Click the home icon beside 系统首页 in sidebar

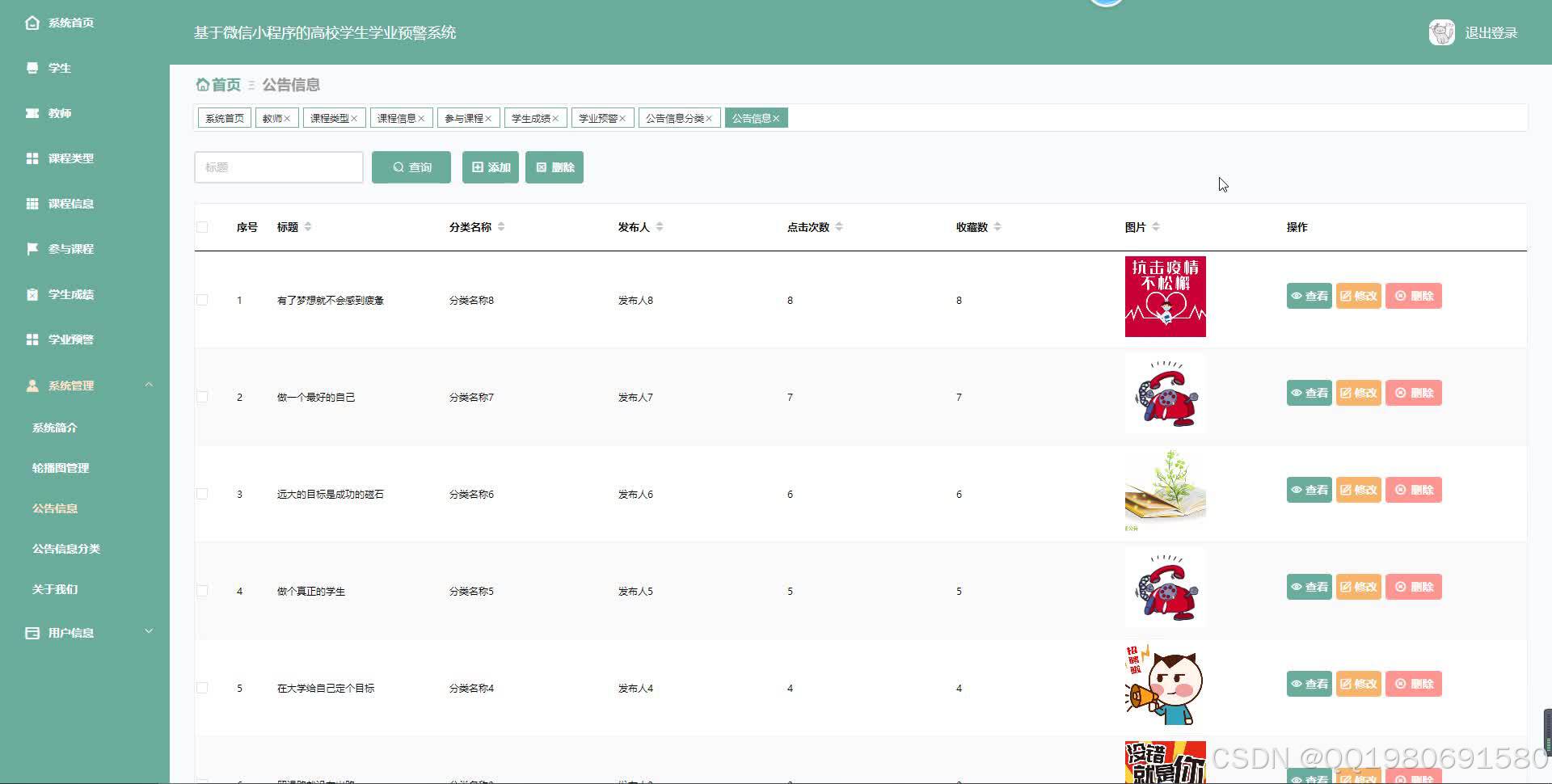tap(32, 23)
